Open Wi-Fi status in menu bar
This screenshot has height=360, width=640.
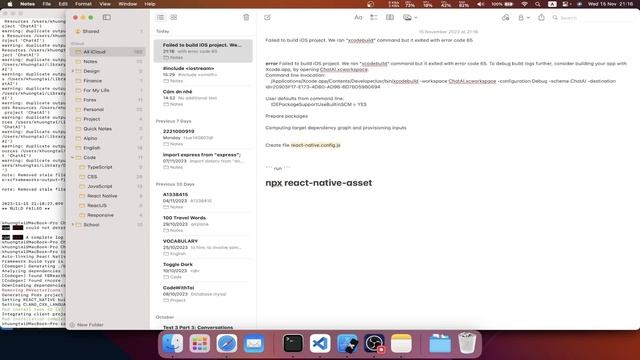(x=524, y=4)
